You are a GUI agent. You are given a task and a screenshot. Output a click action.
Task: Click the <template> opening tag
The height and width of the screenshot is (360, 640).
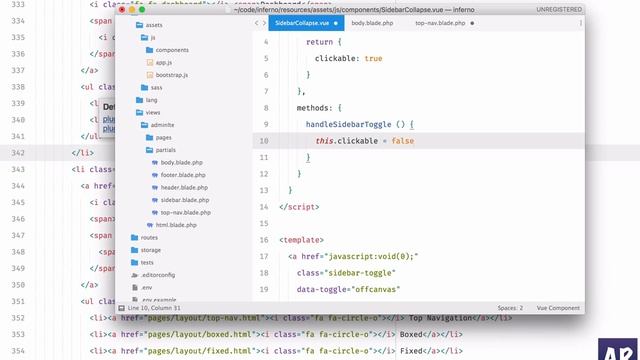[302, 240]
